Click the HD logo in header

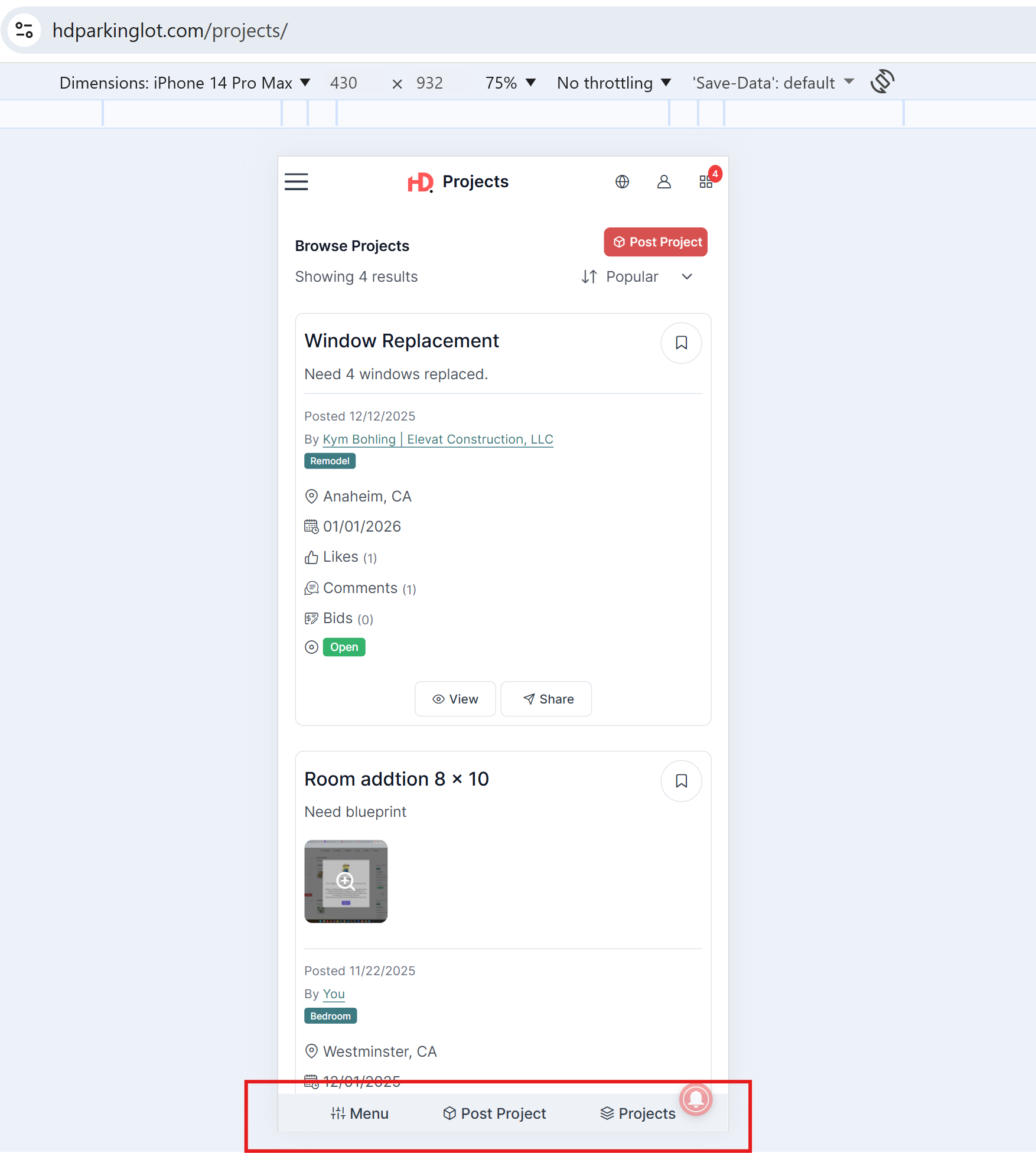click(420, 182)
